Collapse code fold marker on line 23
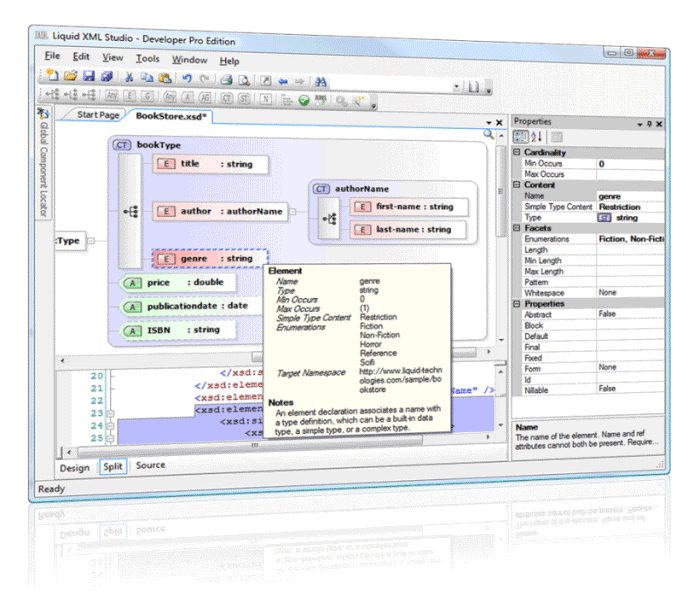The image size is (682, 600). pos(110,413)
